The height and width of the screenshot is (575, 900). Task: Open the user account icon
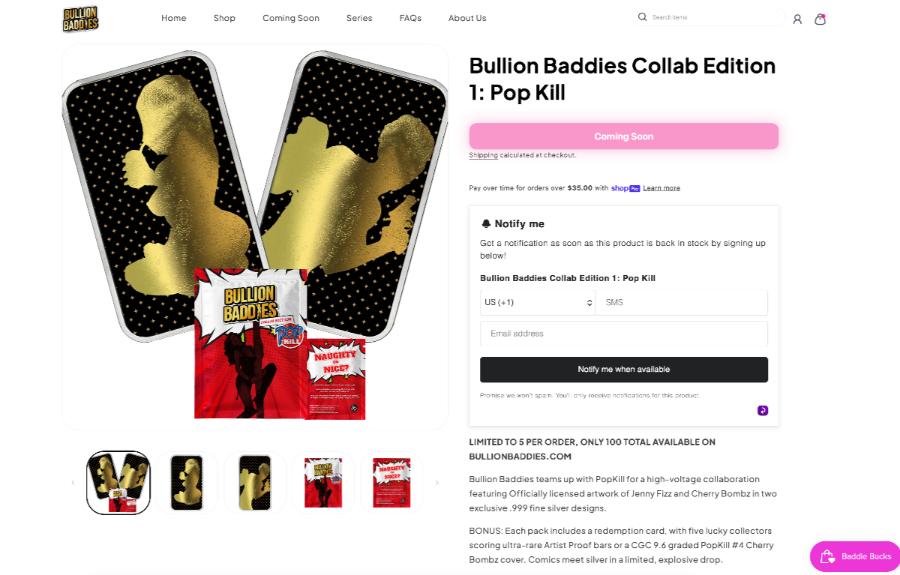coord(797,19)
